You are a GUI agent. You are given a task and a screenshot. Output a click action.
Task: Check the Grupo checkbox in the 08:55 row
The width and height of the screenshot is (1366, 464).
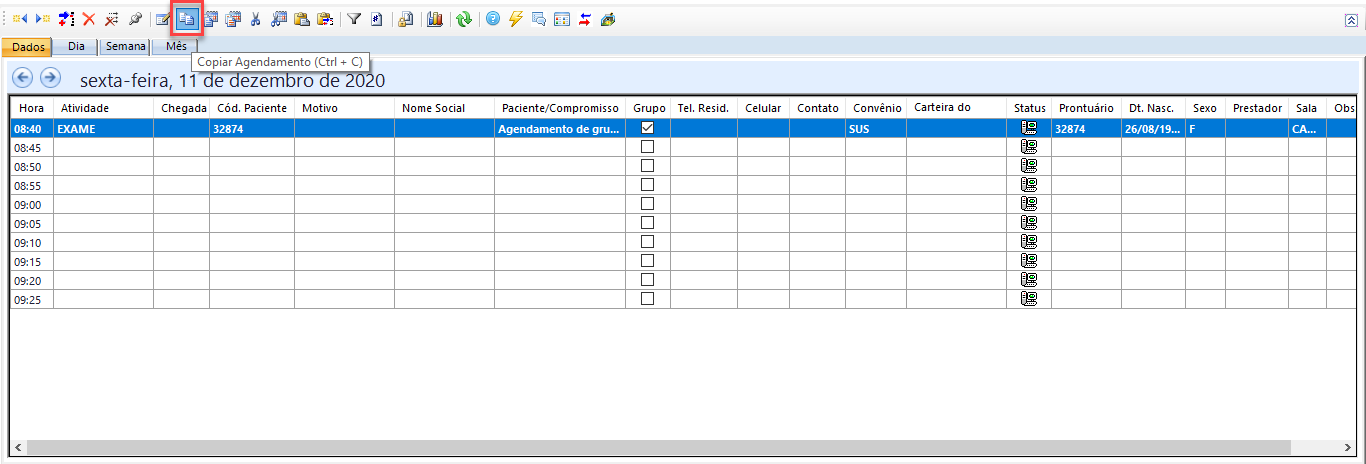coord(647,185)
